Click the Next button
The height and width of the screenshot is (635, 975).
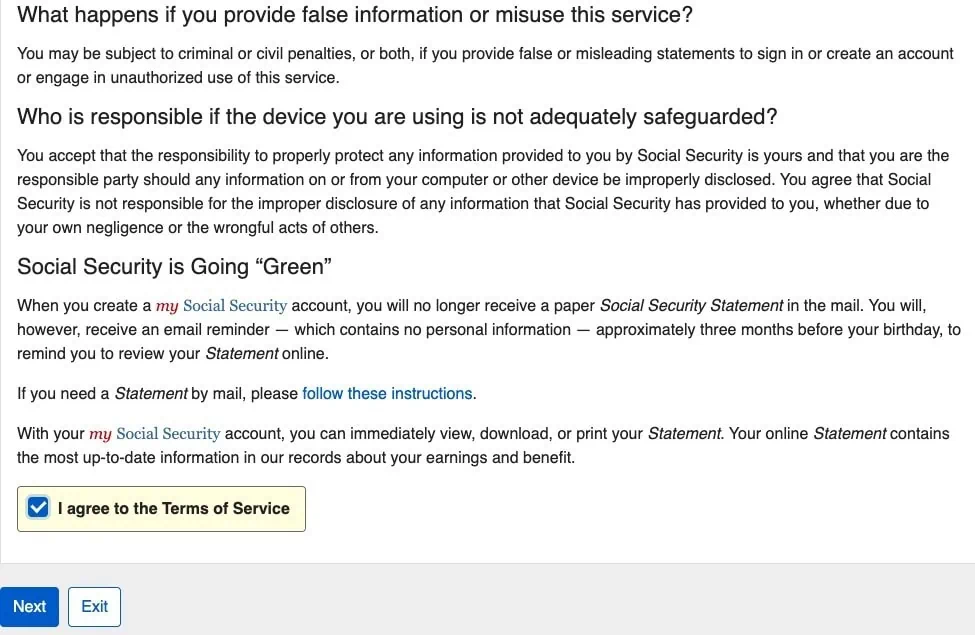coord(29,606)
